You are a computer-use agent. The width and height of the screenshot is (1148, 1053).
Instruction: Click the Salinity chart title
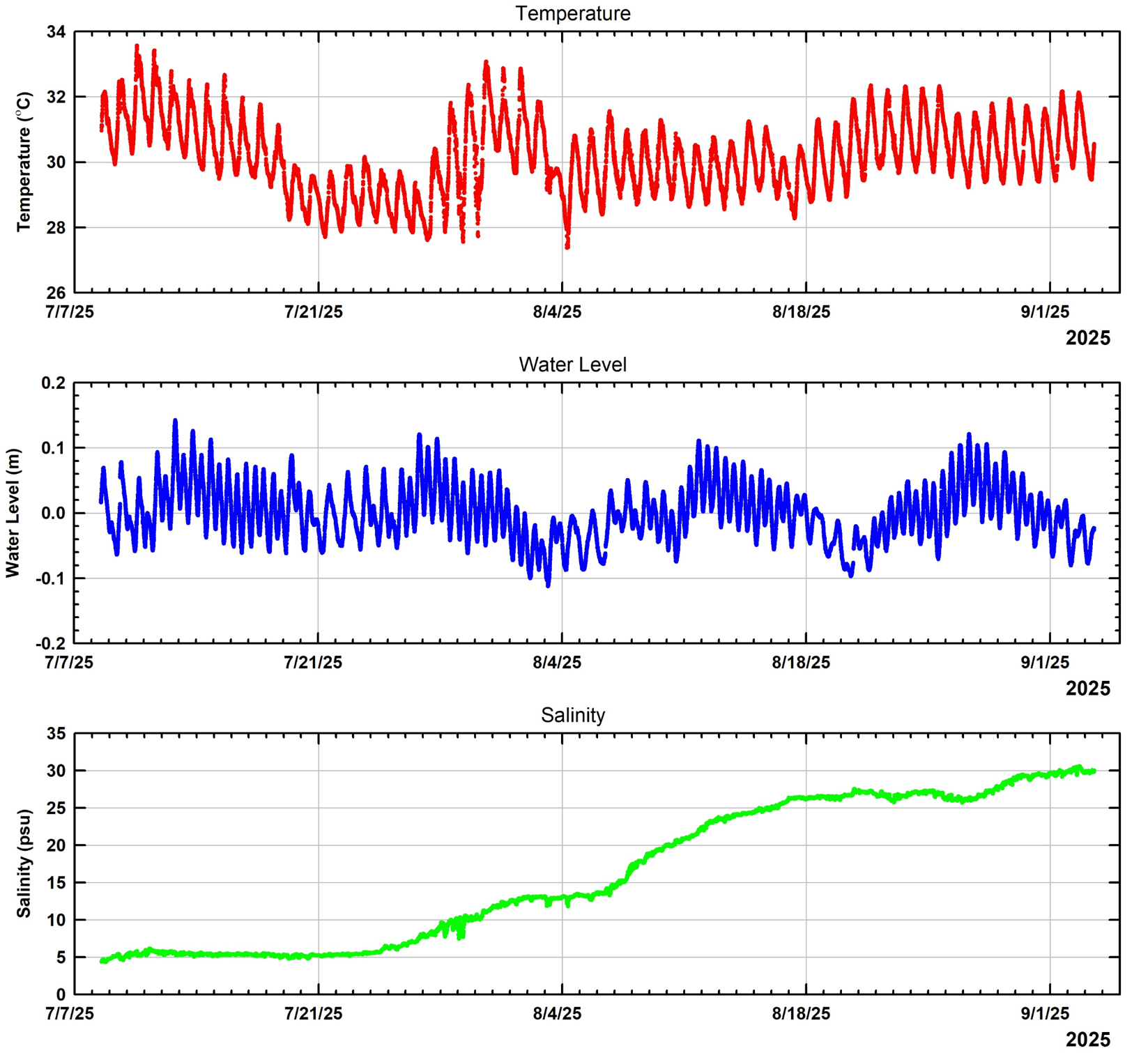[572, 715]
